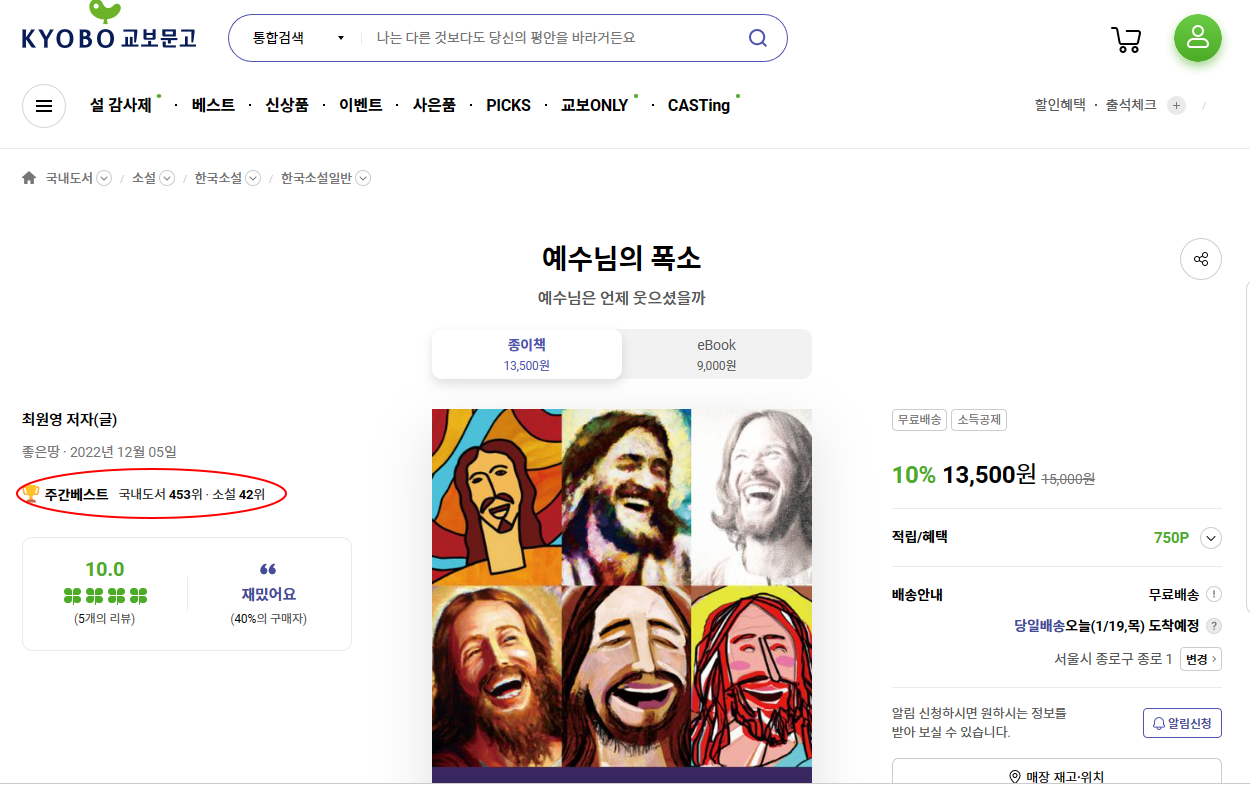Open the 사은품 menu
The height and width of the screenshot is (795, 1250).
click(x=434, y=105)
